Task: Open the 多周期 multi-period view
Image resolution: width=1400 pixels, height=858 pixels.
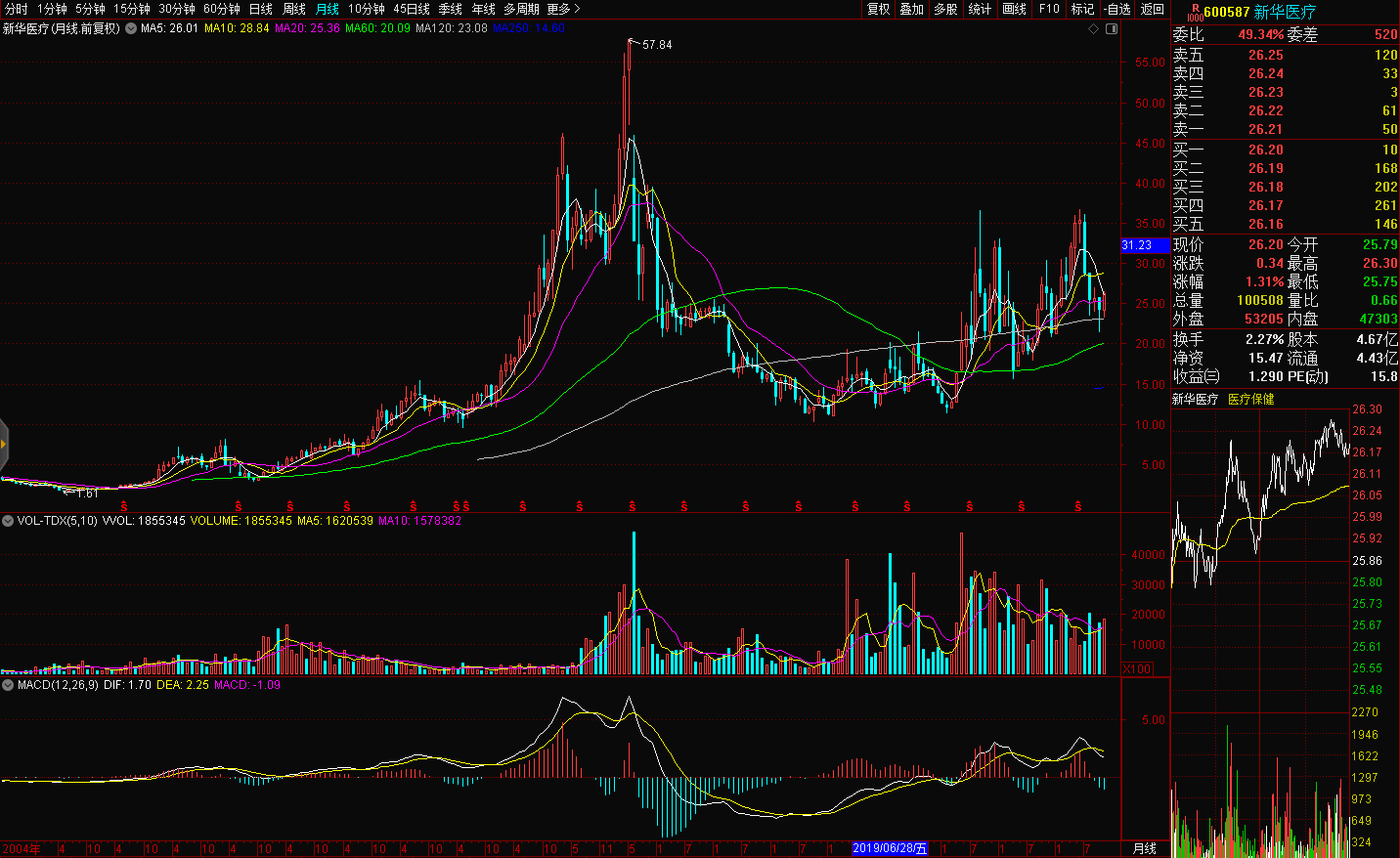Action: [x=522, y=9]
